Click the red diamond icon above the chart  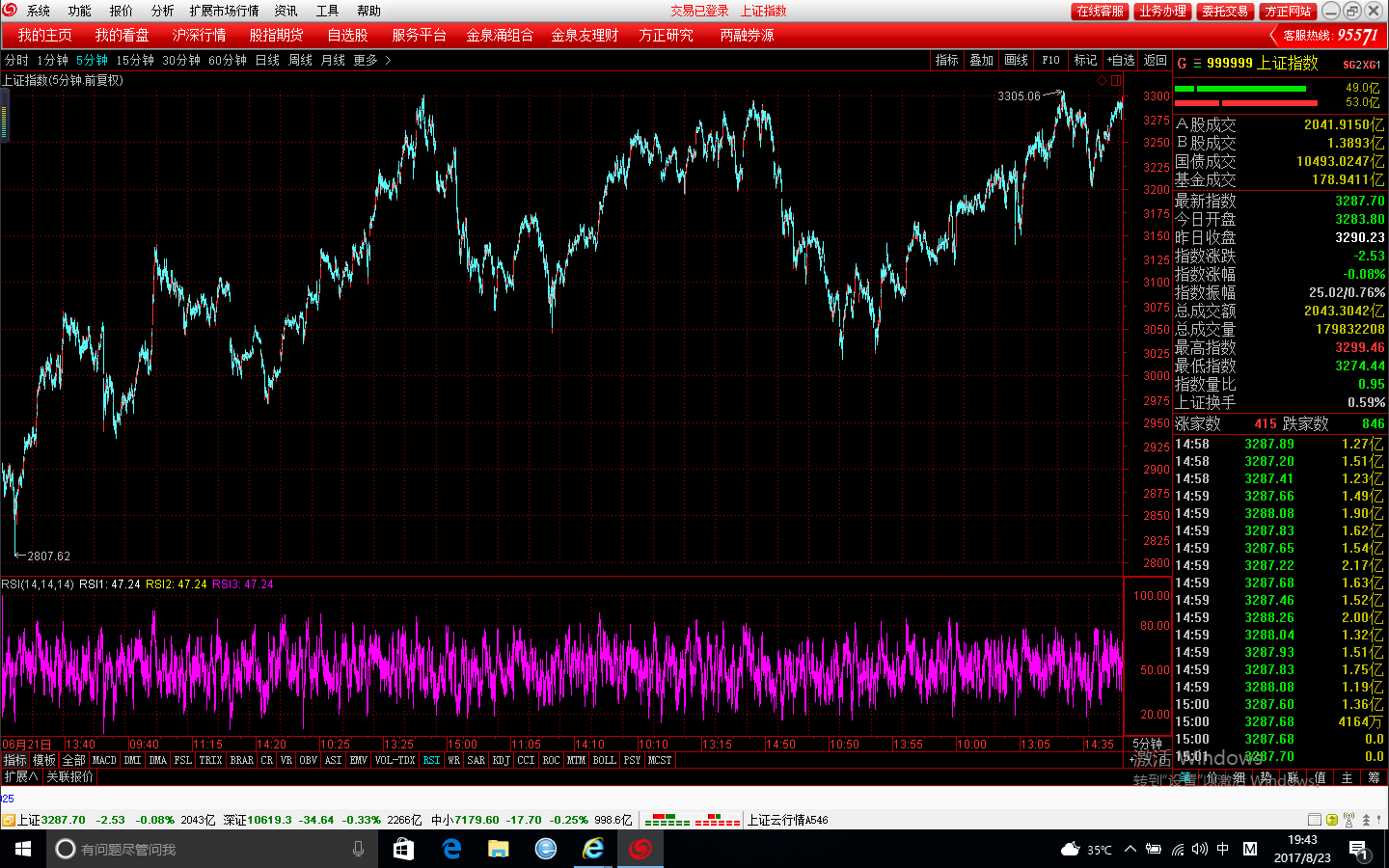point(1103,81)
